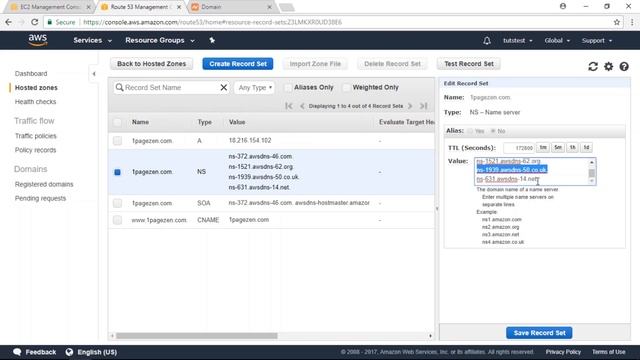Image resolution: width=640 pixels, height=360 pixels.
Task: Open Policy records in the sidebar
Action: pos(35,150)
